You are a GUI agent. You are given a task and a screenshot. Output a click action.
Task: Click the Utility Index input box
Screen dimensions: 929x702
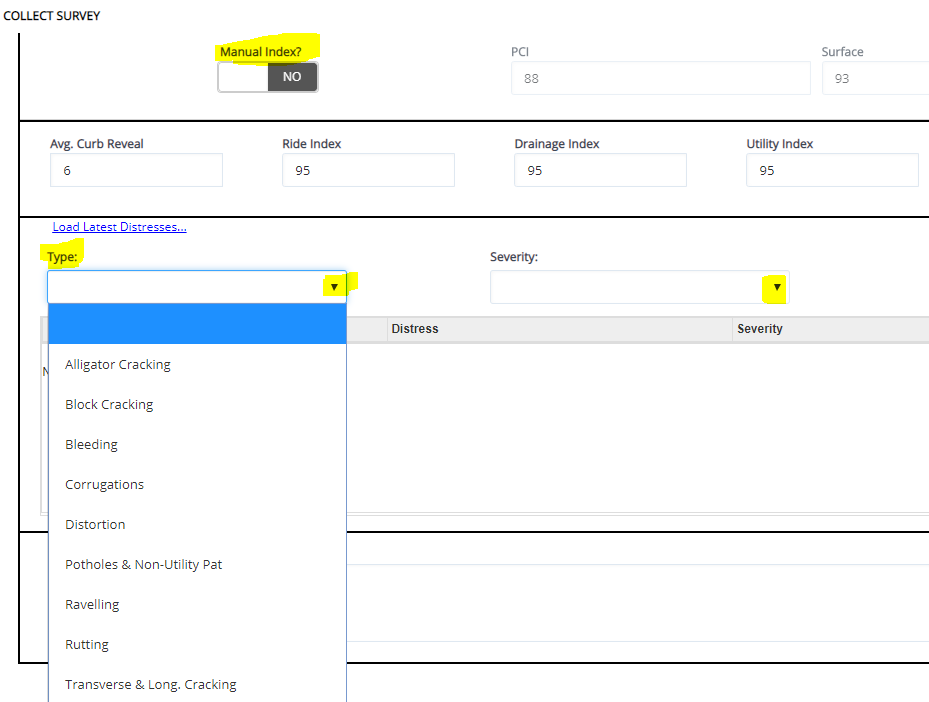point(832,170)
